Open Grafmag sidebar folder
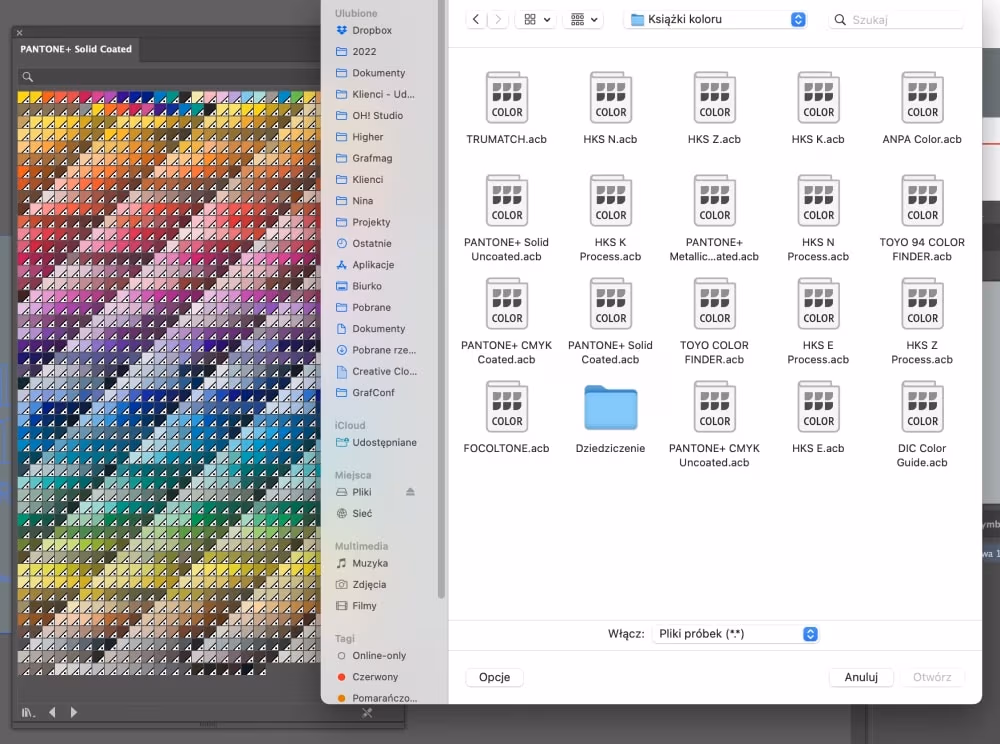The width and height of the screenshot is (1000, 744). (372, 158)
